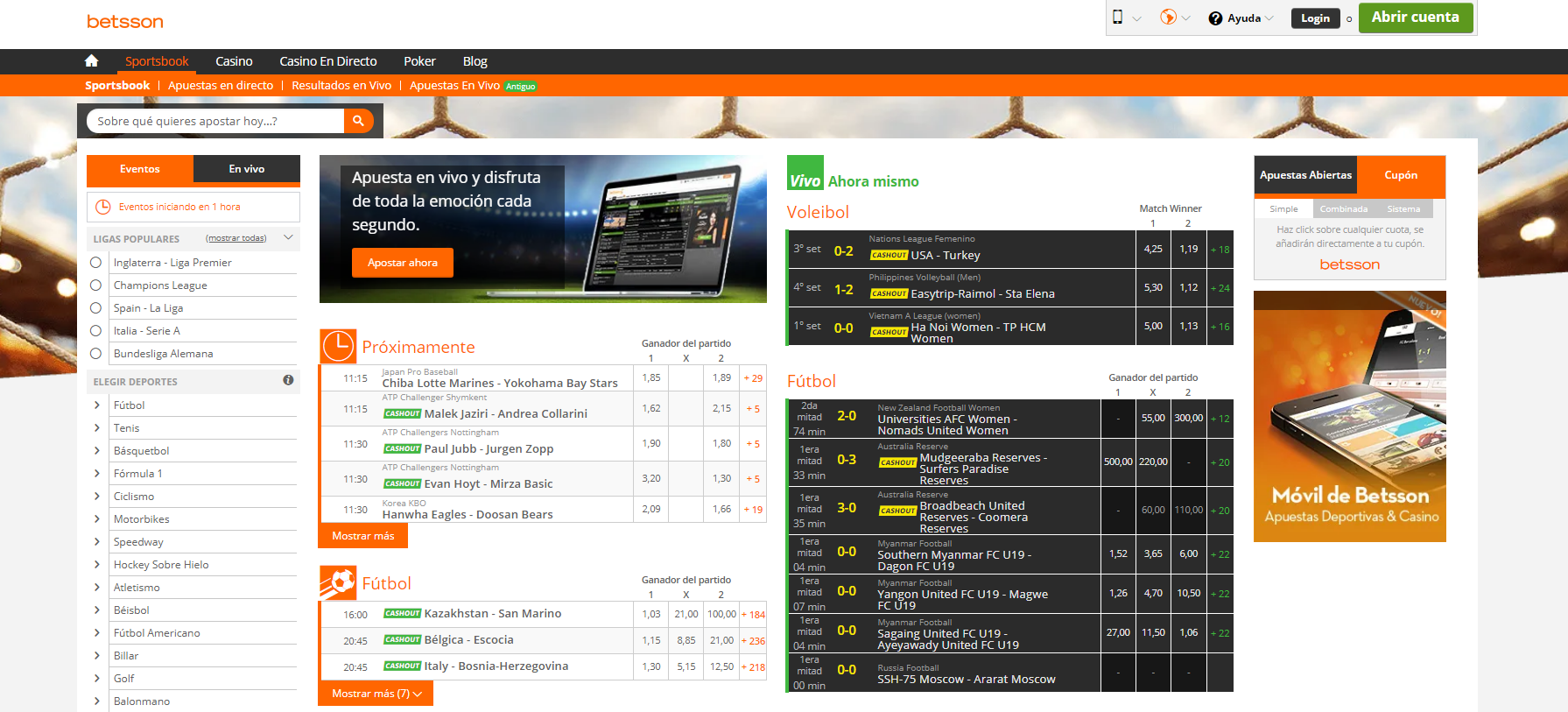Click Cashout badge for Bélgica - Escocia

coord(403,639)
